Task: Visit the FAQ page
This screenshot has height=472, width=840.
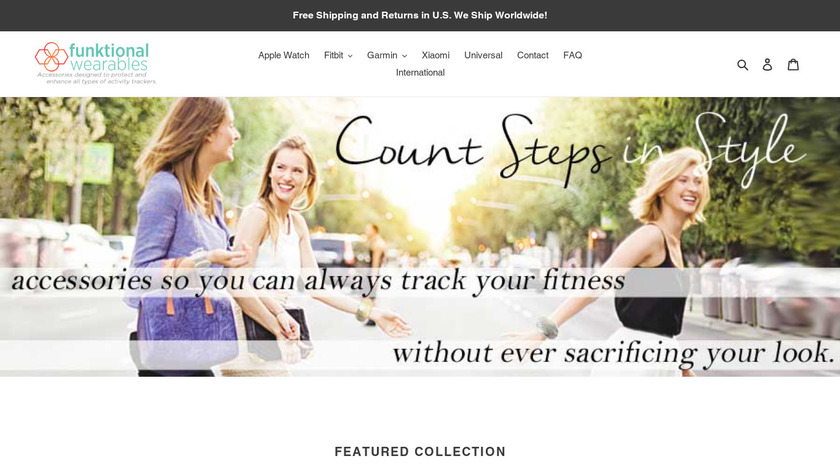Action: [x=572, y=55]
